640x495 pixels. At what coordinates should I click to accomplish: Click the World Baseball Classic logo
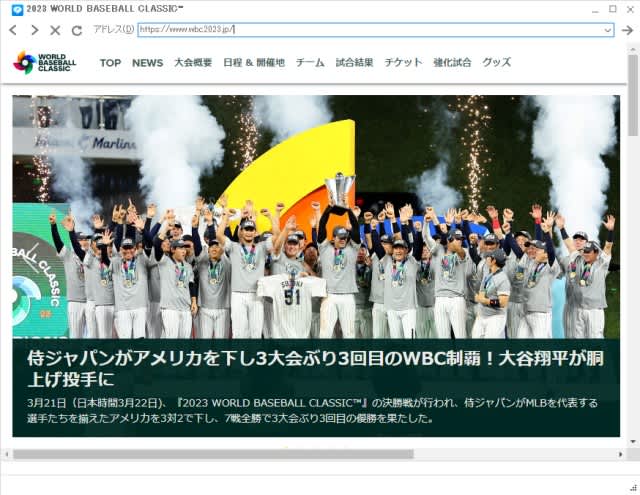point(44,63)
